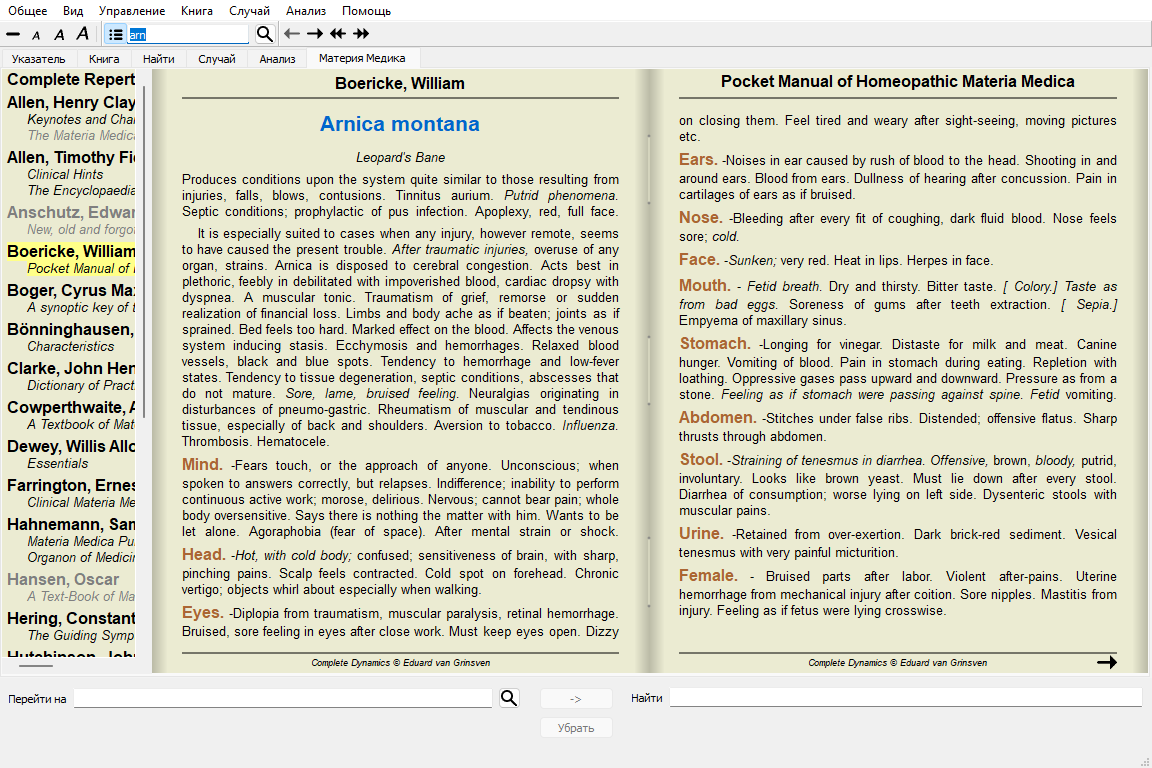
Task: Click the magnifier icon beside the toolbar search field
Action: pos(264,34)
